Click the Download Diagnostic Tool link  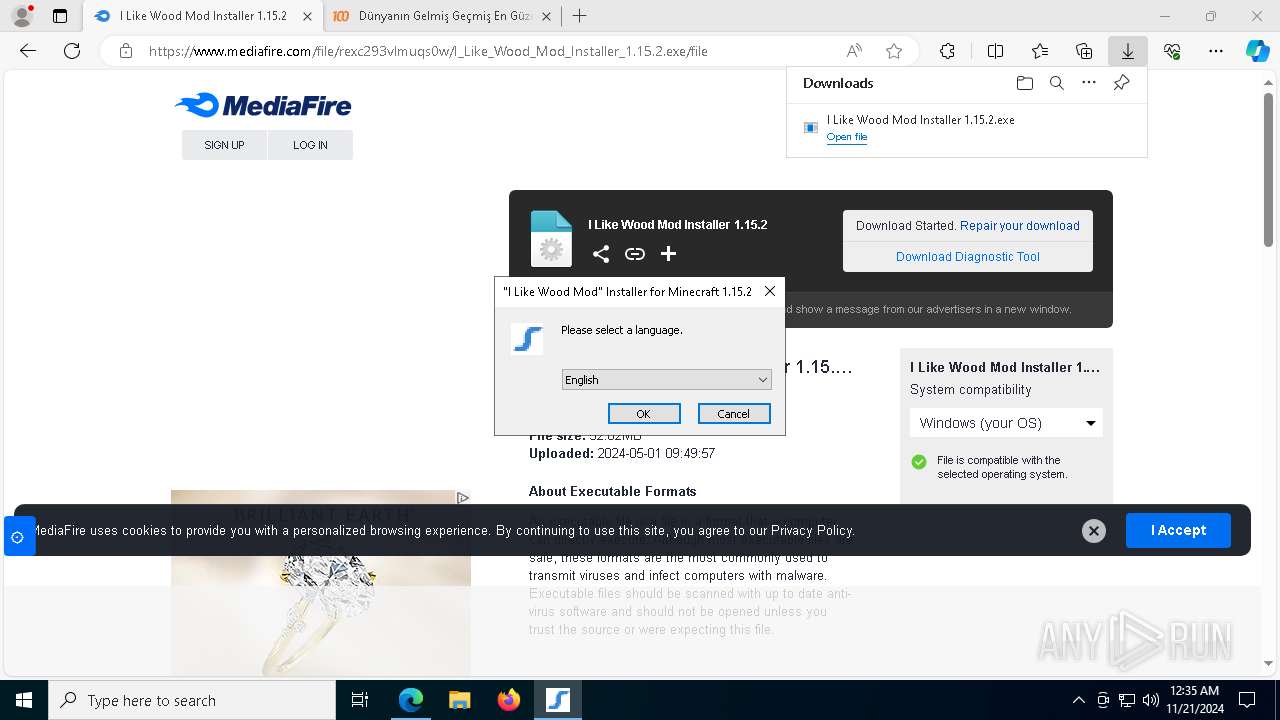coord(968,257)
